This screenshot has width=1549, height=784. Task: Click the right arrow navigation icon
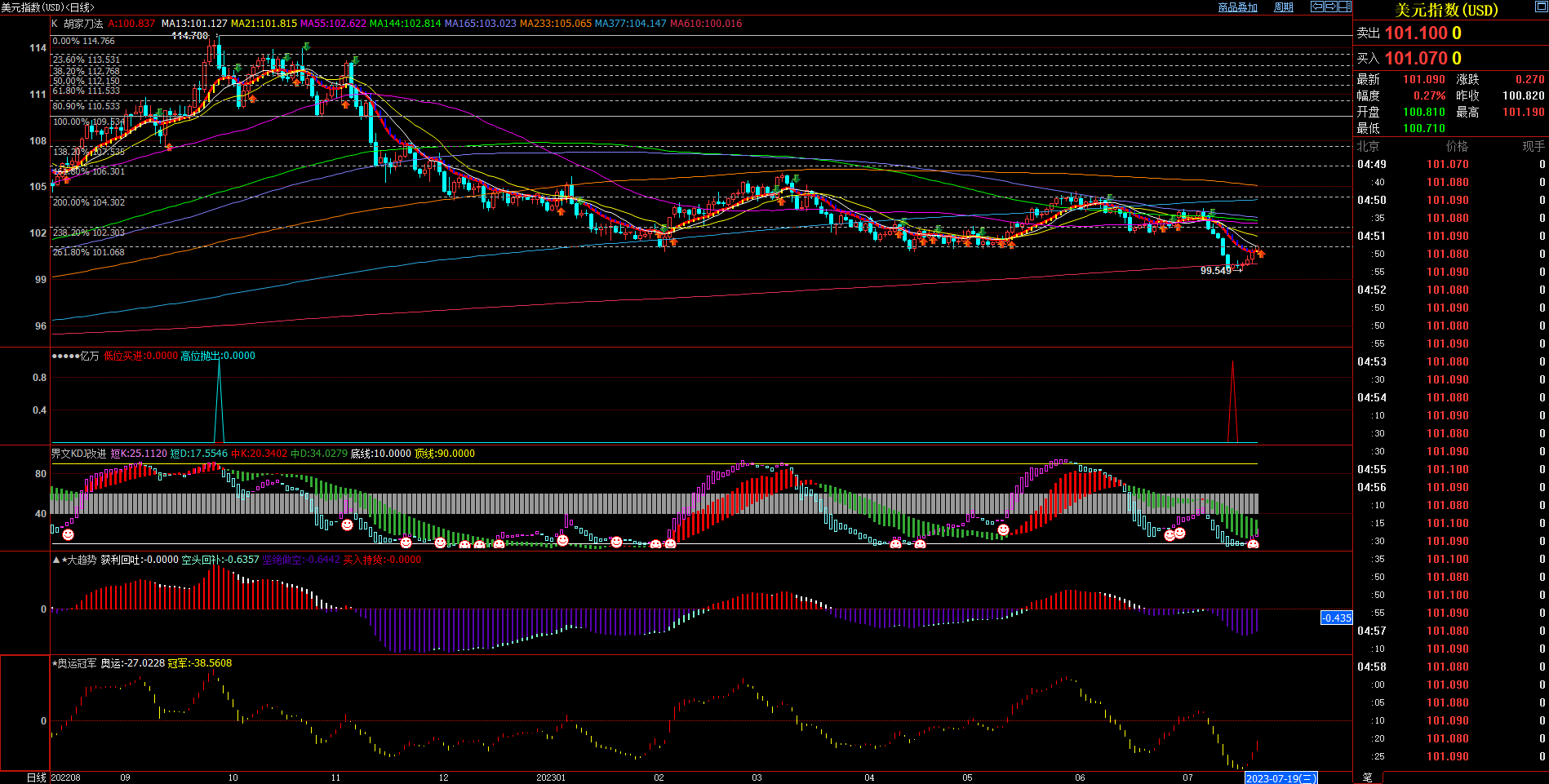click(1331, 7)
